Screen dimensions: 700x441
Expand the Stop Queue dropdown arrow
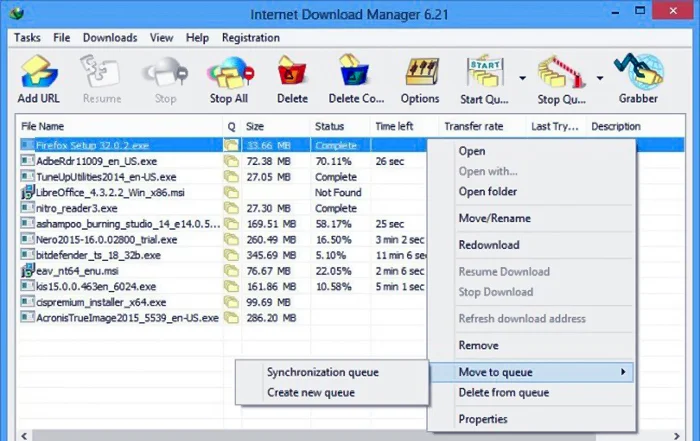pos(600,78)
